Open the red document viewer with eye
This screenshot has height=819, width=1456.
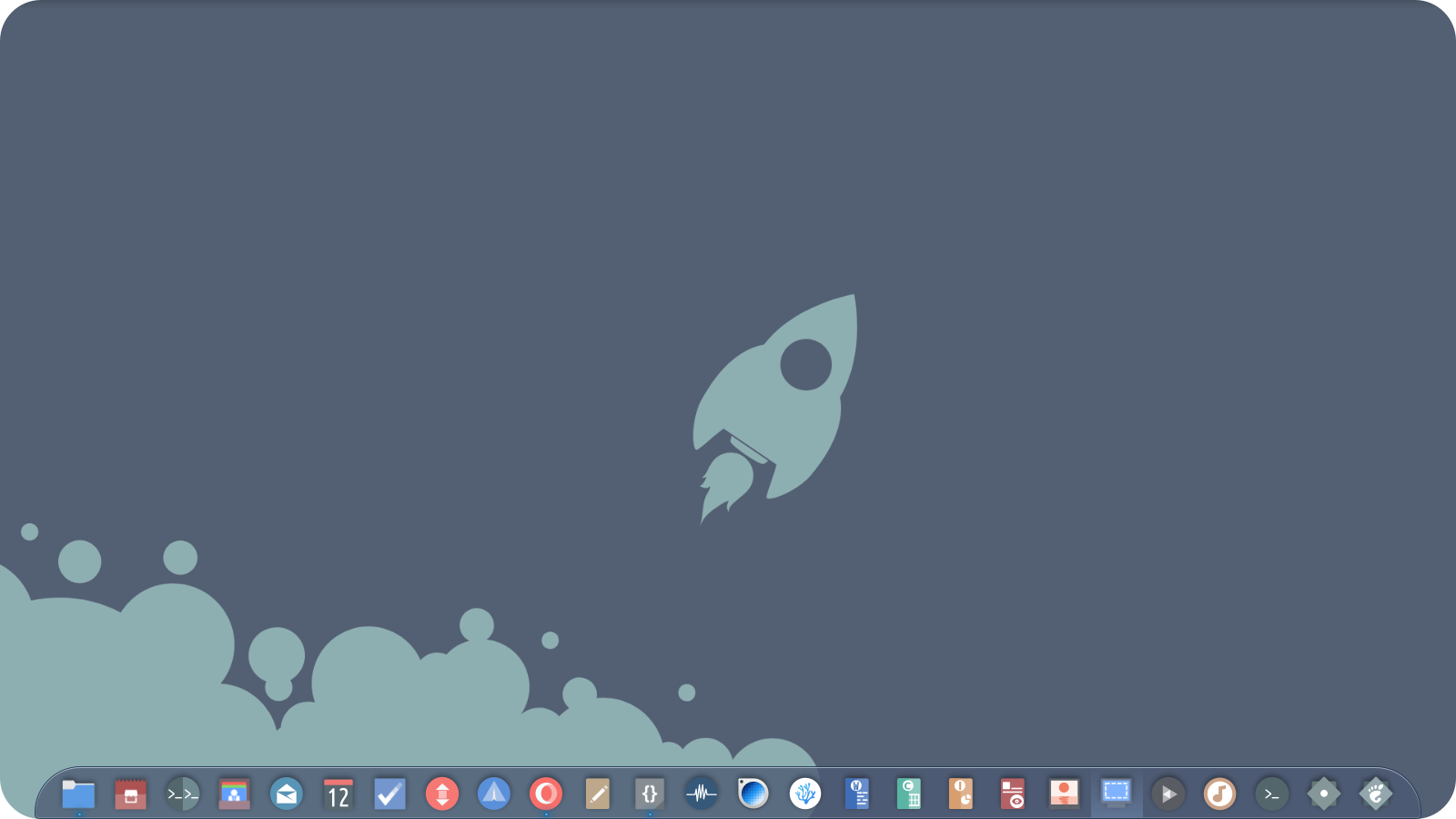pos(1013,794)
